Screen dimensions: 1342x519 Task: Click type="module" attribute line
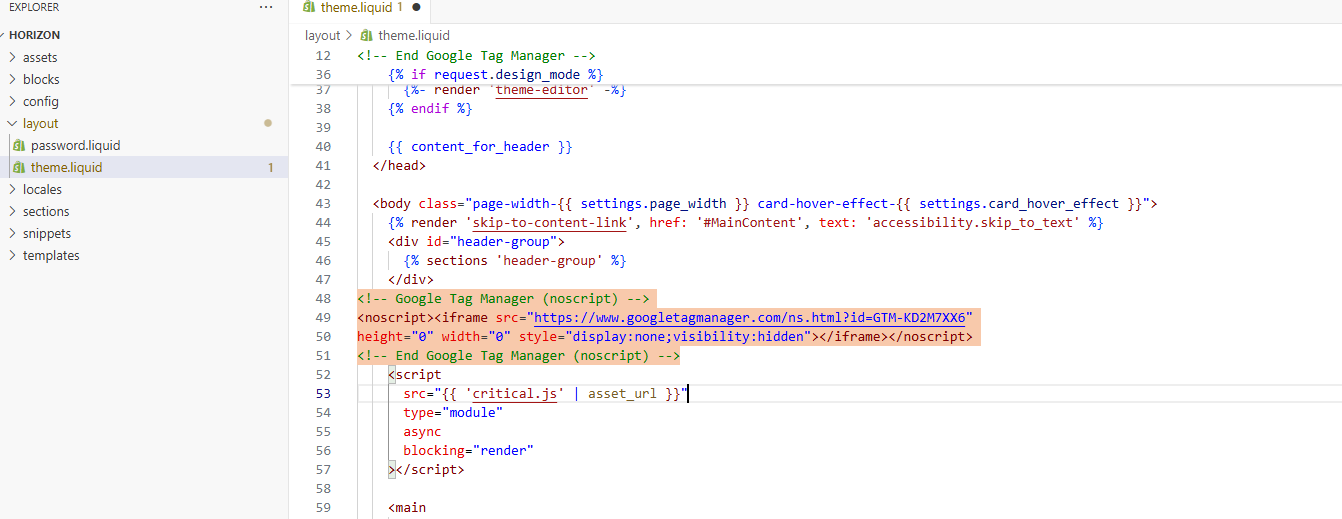(453, 412)
